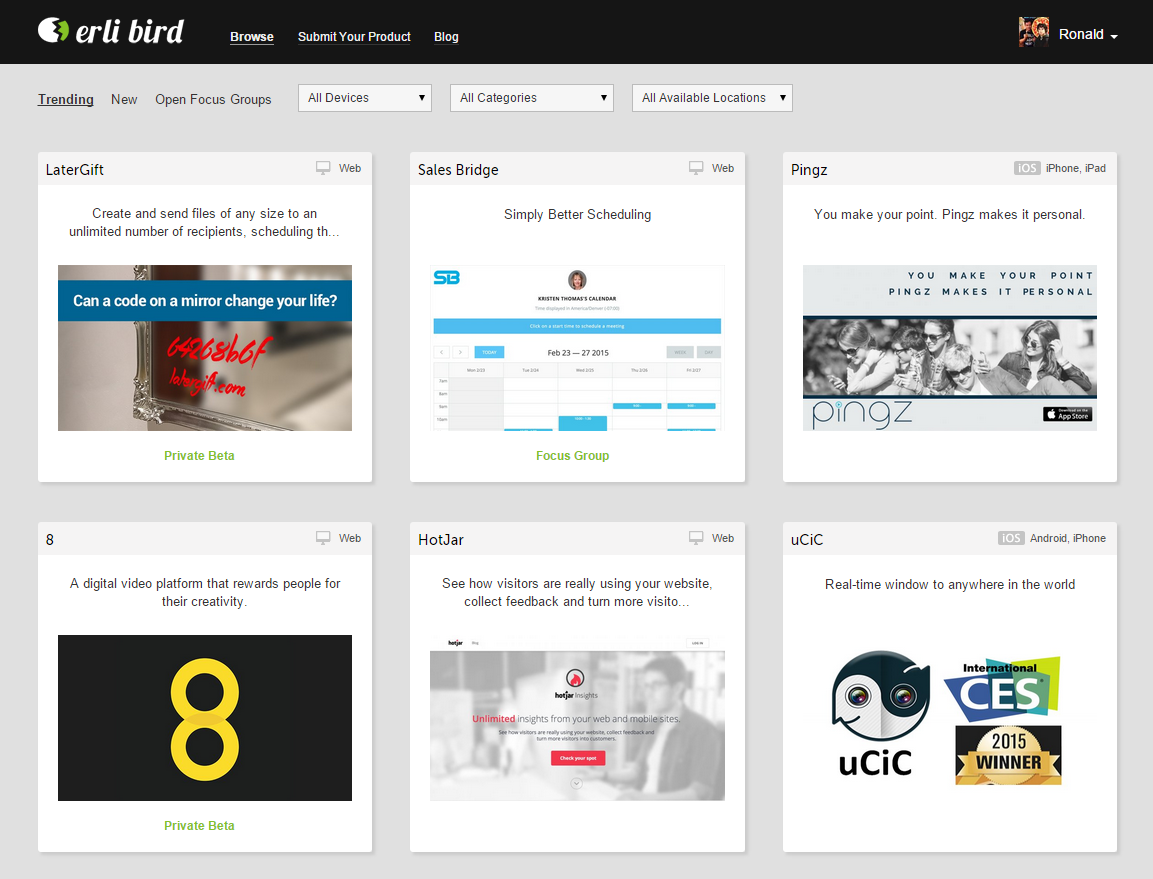Click the Web icon on the Sales Bridge card
The width and height of the screenshot is (1153, 879).
pos(695,167)
